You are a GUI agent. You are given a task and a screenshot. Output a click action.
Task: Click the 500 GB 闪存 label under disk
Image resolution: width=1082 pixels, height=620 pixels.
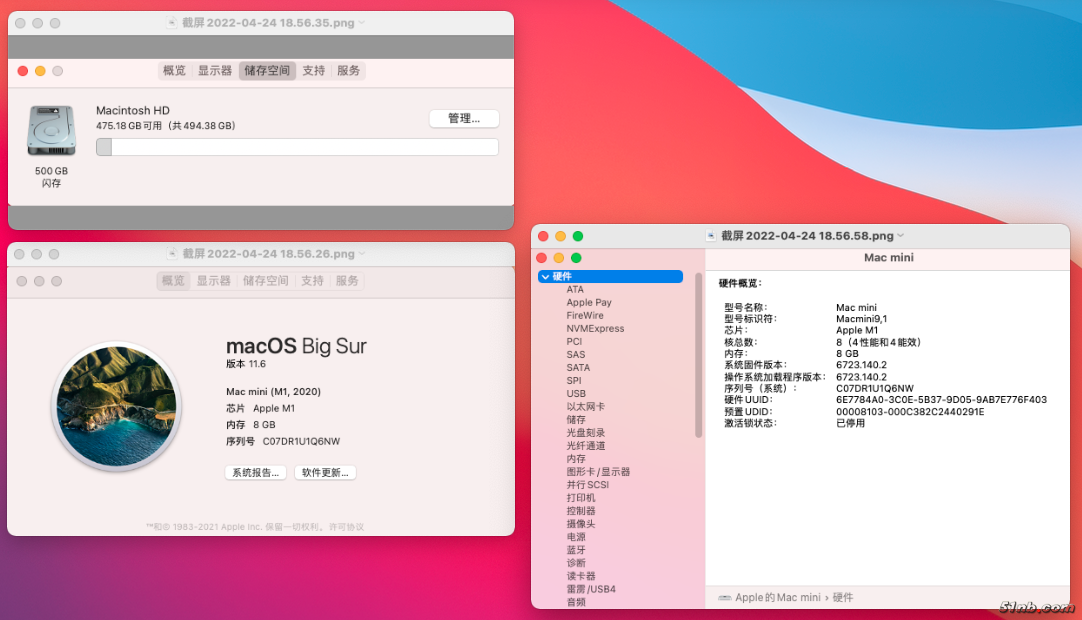tap(51, 177)
